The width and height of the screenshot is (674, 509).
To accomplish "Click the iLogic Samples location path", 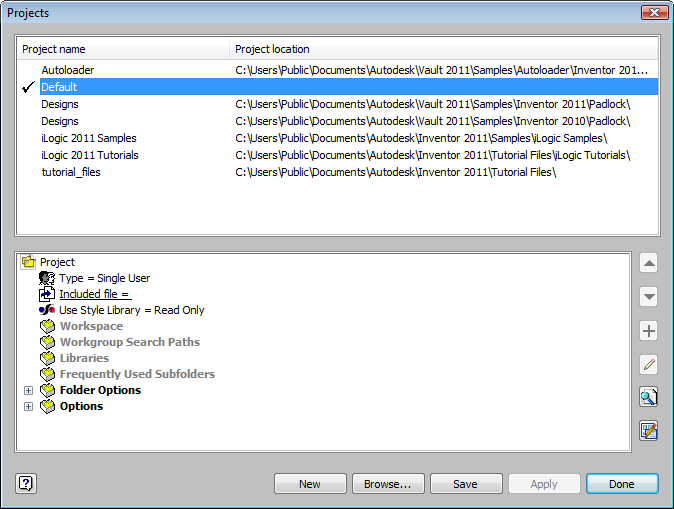I will pos(421,138).
